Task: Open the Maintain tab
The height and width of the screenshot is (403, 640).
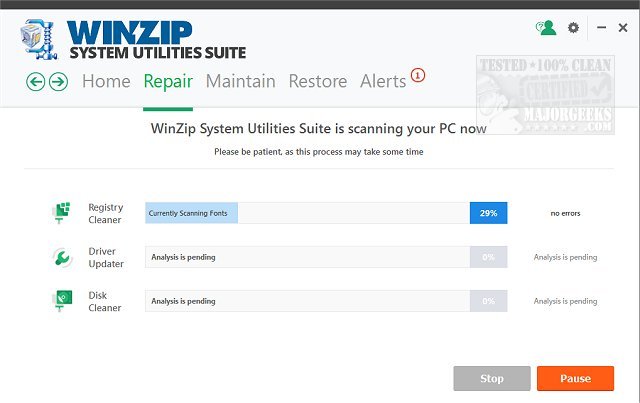Action: tap(240, 82)
